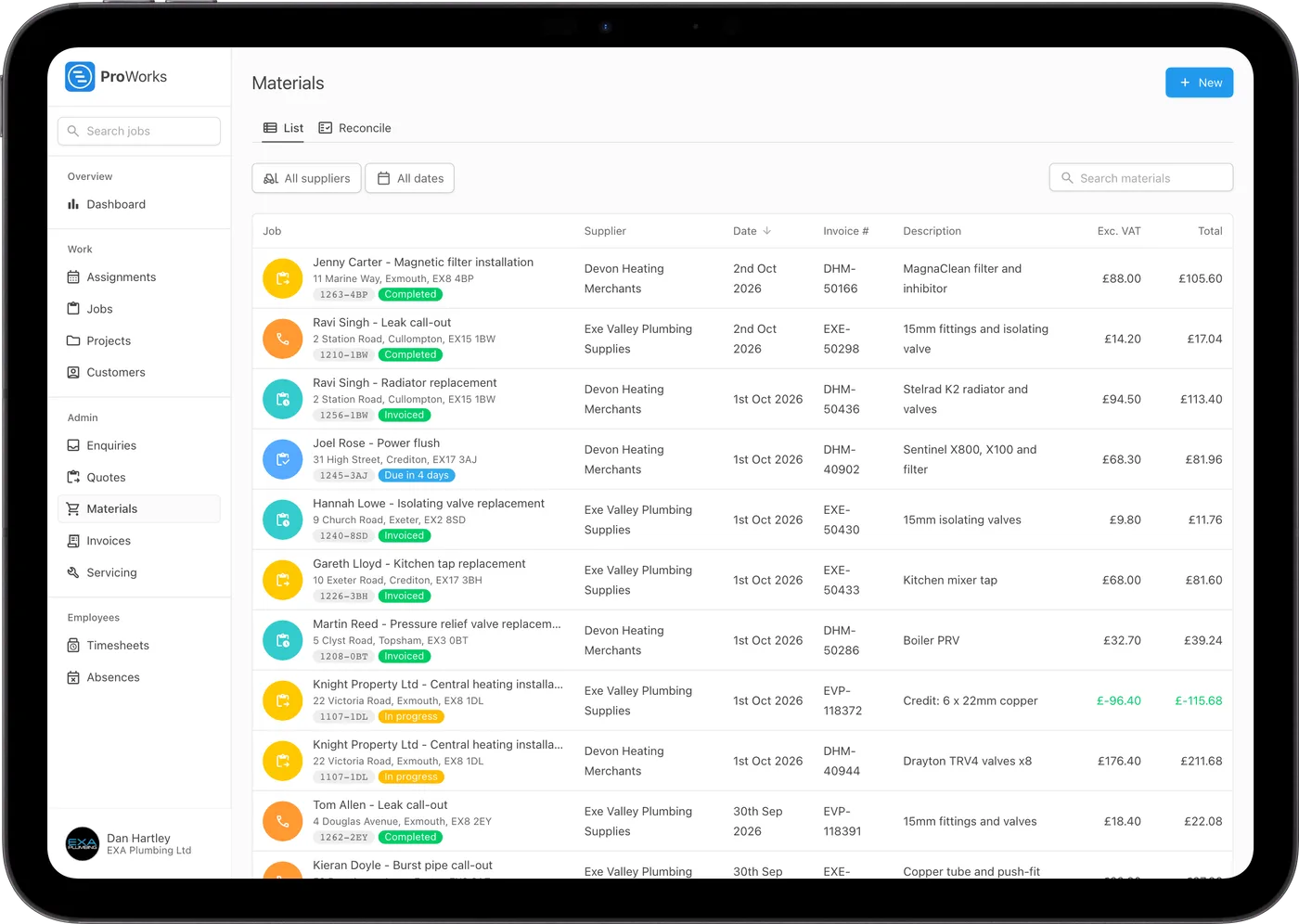Sort by Date column header arrow
Screen dimensions: 1299x924
coord(767,231)
